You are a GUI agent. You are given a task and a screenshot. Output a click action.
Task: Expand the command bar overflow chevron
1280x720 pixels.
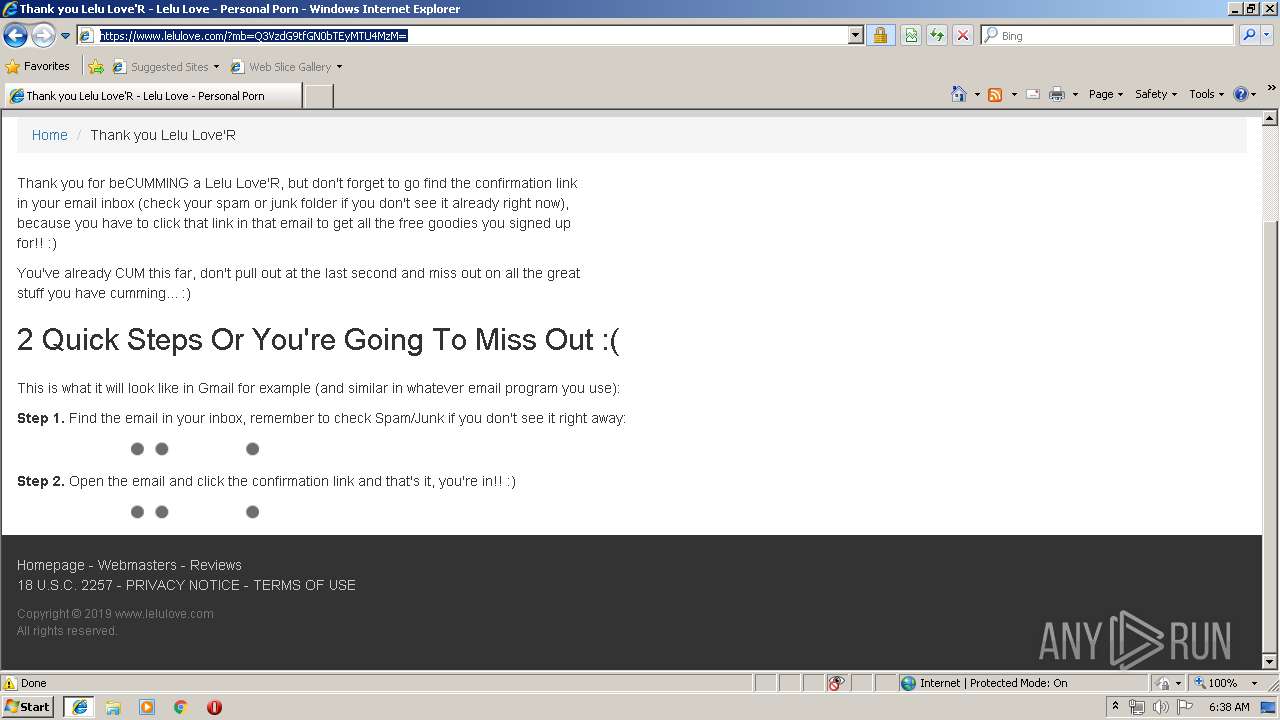pyautogui.click(x=1271, y=88)
